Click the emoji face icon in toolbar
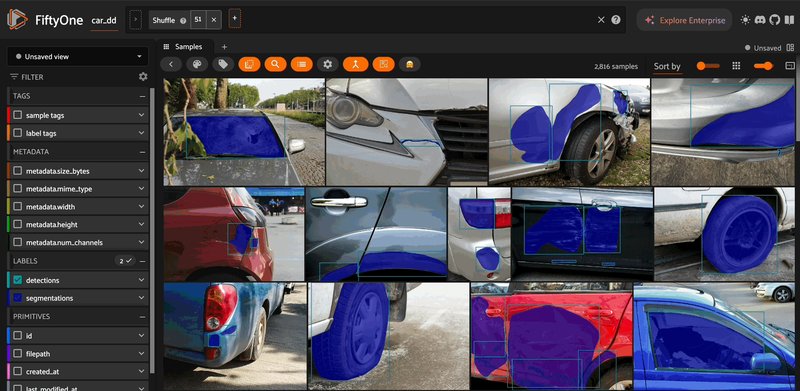The image size is (800, 391). pyautogui.click(x=410, y=64)
